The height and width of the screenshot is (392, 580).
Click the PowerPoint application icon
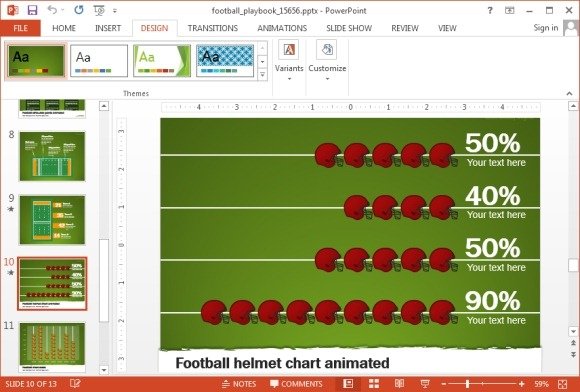(x=13, y=10)
